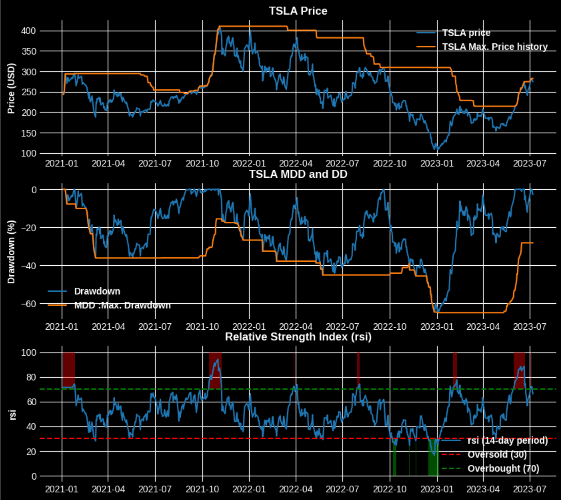Click the 2022-10 date under the drawdown chart
This screenshot has height=500, width=561.
tap(390, 327)
